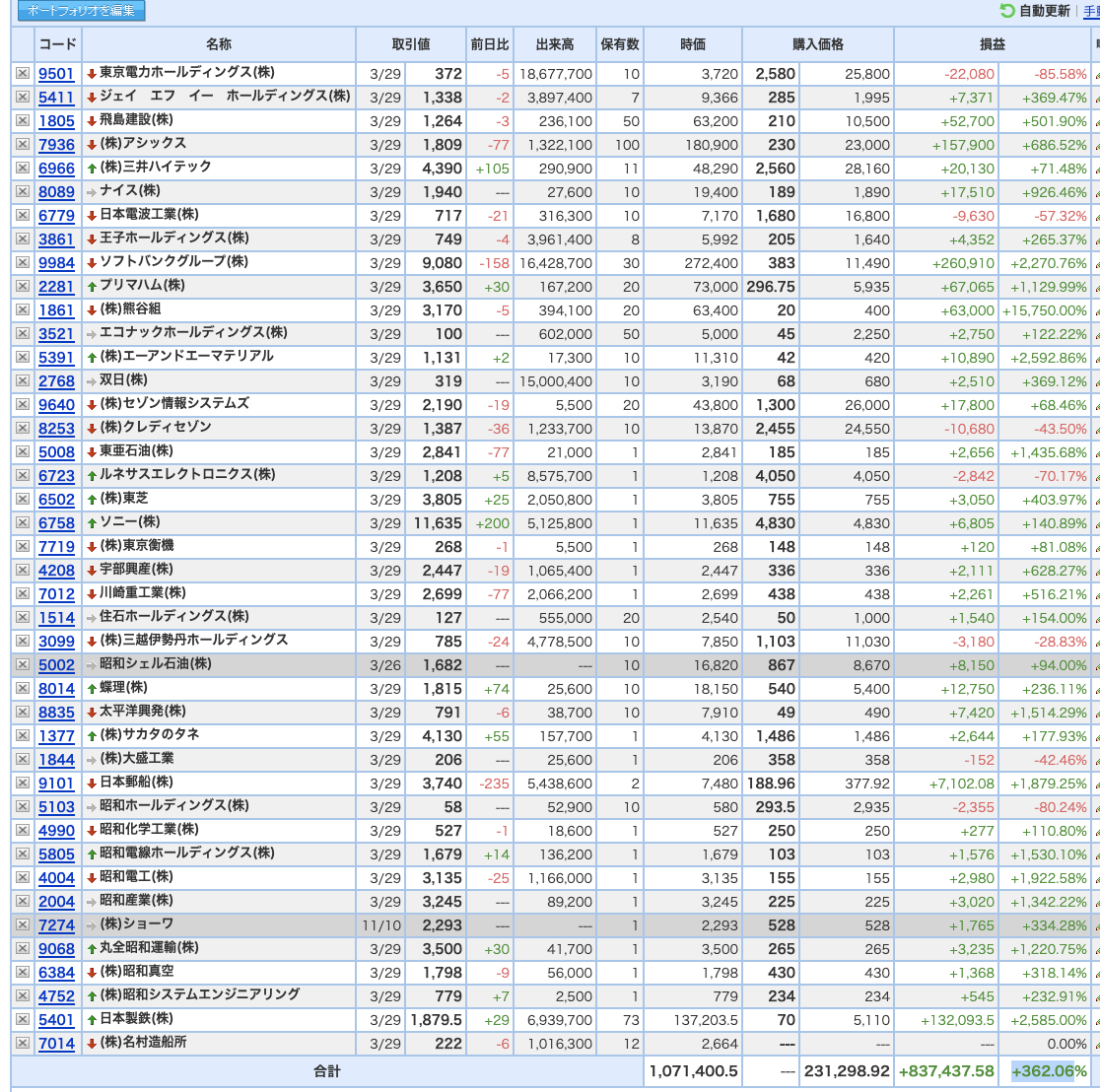Click stock code 5805 link
Screen dimensions: 1100x1092
click(56, 854)
